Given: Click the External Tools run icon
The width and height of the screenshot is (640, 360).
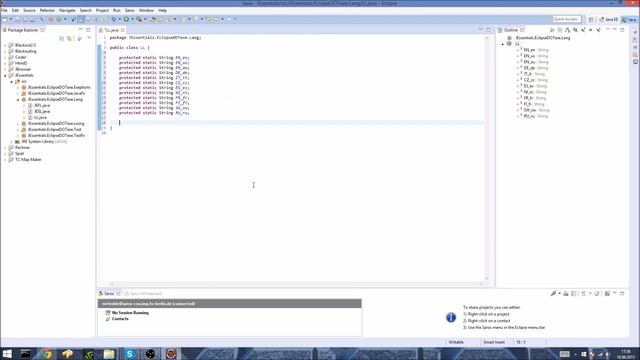Looking at the screenshot, I should [139, 19].
